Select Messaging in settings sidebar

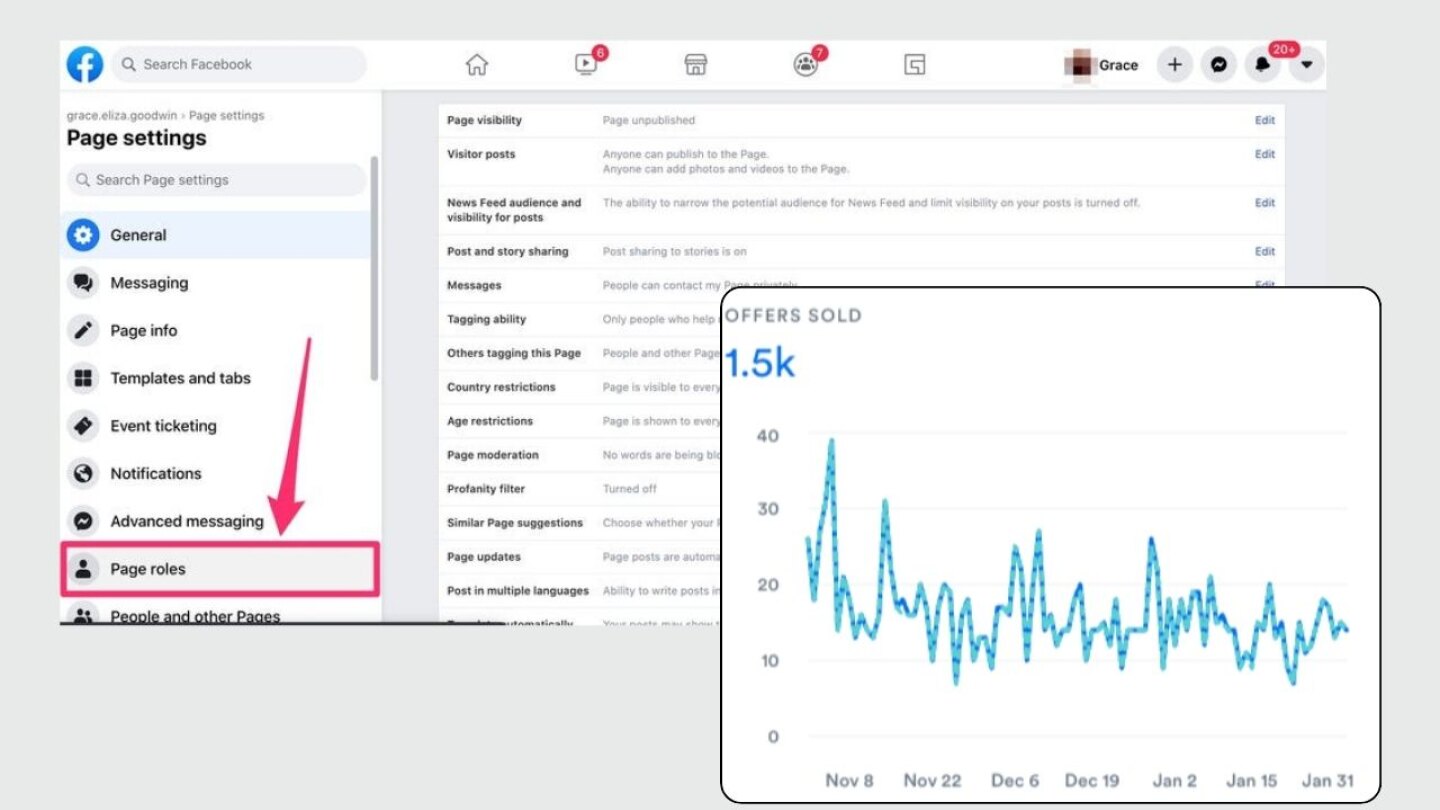pos(216,283)
